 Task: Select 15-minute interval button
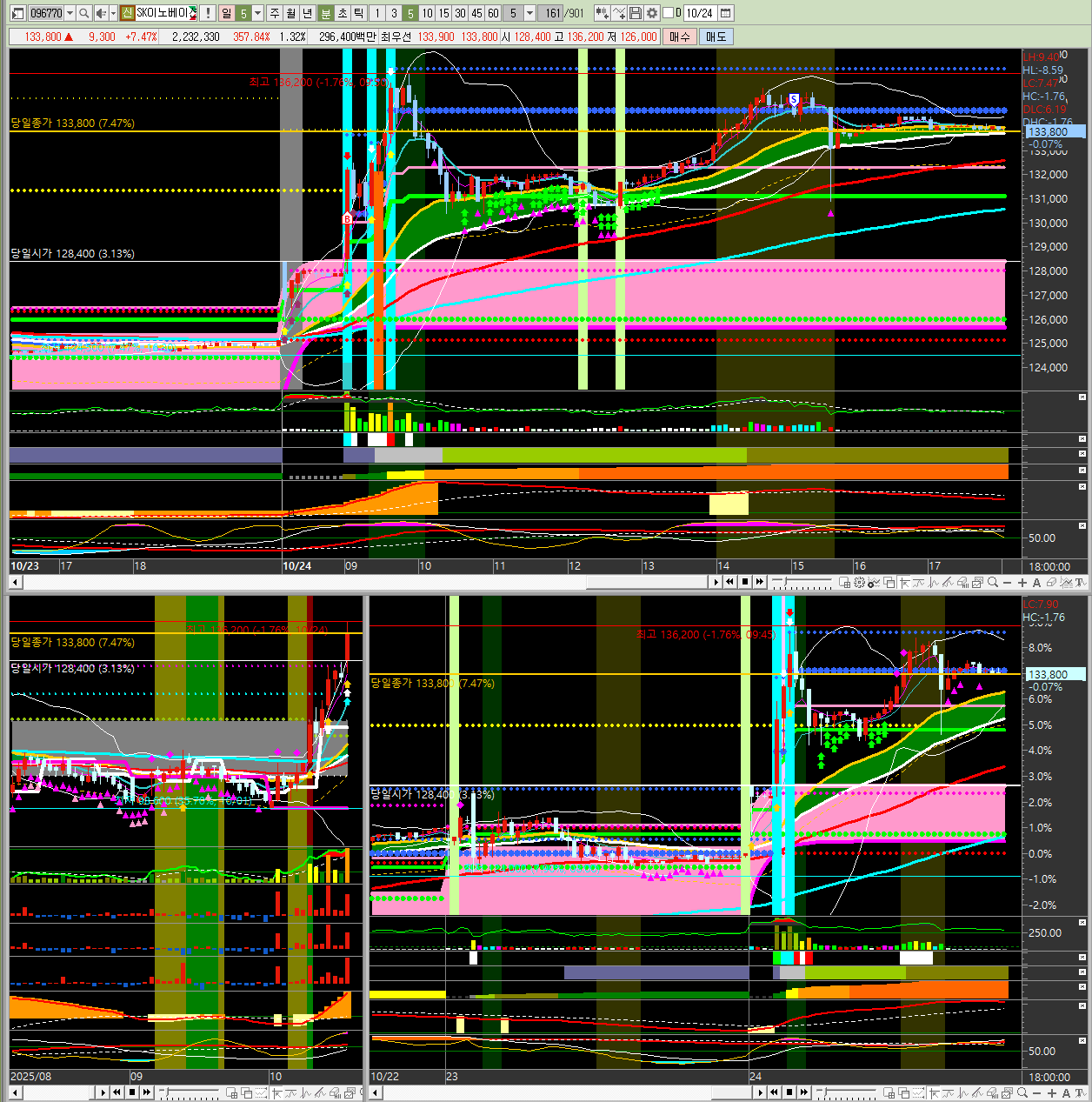pyautogui.click(x=443, y=13)
